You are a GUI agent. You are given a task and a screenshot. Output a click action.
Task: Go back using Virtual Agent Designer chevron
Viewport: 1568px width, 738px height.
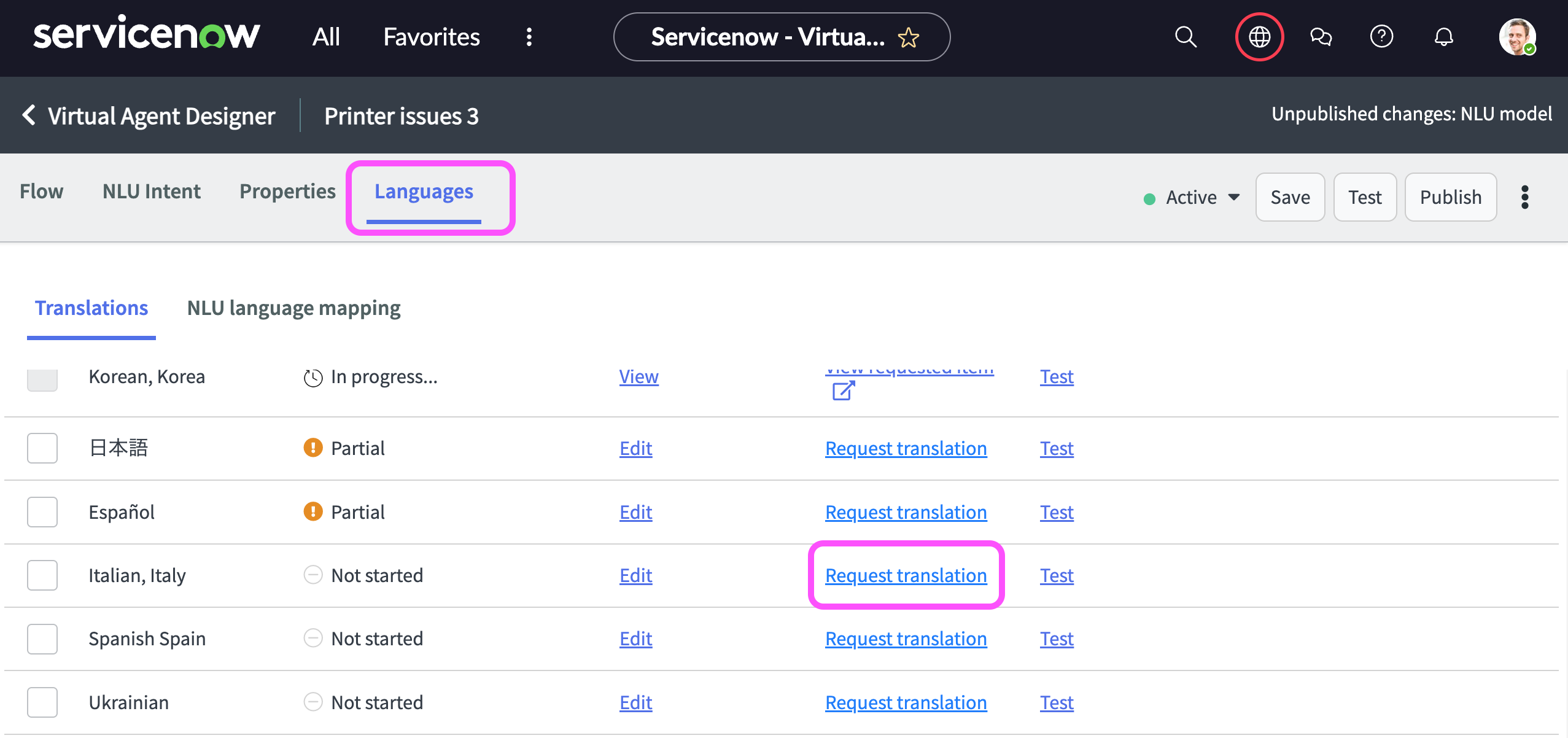pyautogui.click(x=29, y=115)
